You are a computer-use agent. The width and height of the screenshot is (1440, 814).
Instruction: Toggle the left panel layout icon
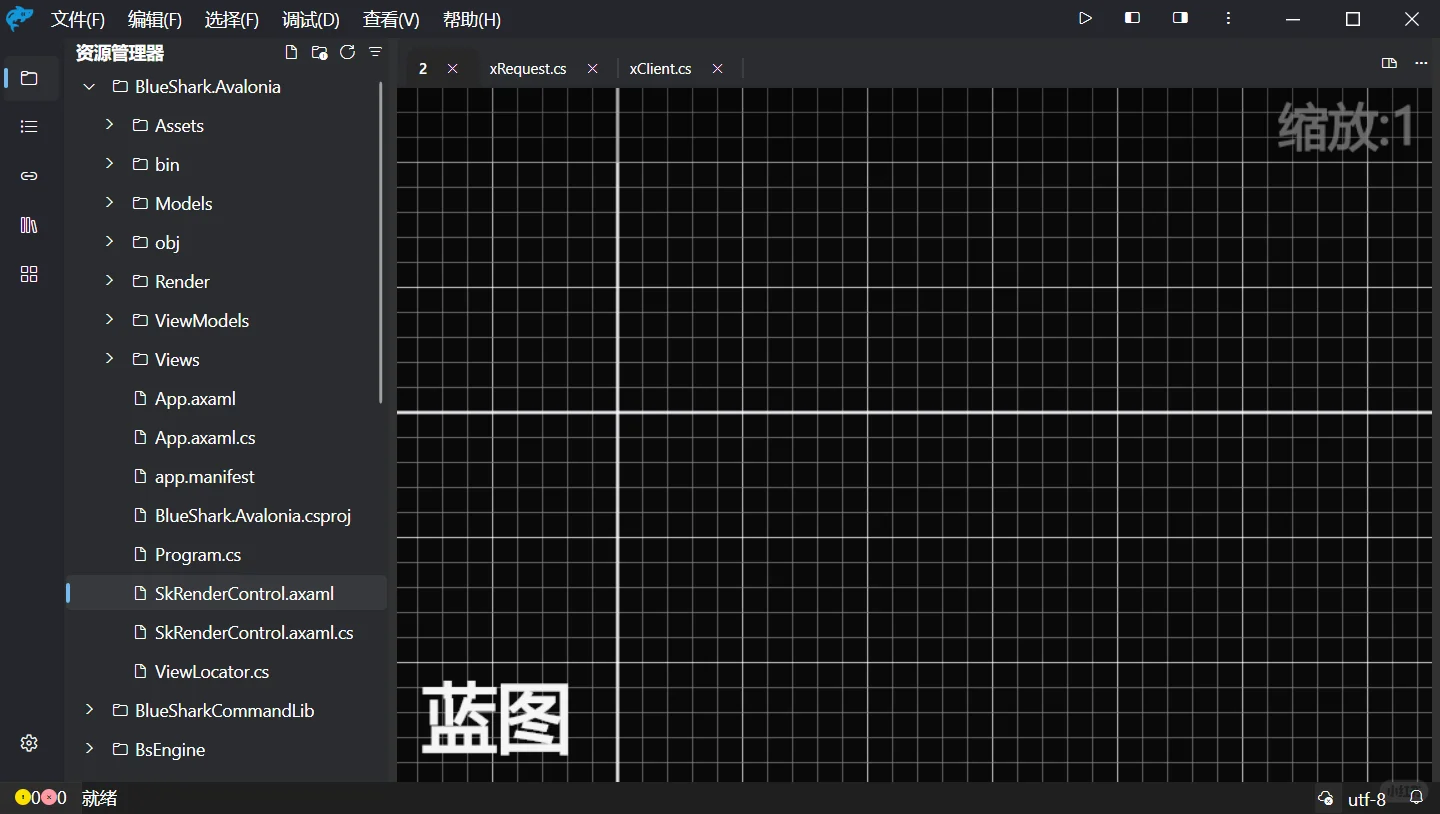coord(1132,18)
